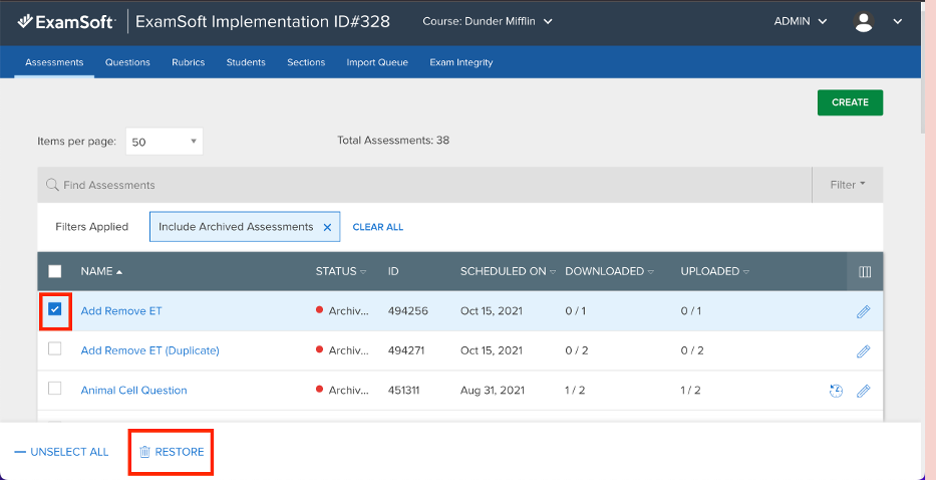This screenshot has height=480, width=938.
Task: Click clock icon on Animal Cell Question row
Action: coord(836,391)
